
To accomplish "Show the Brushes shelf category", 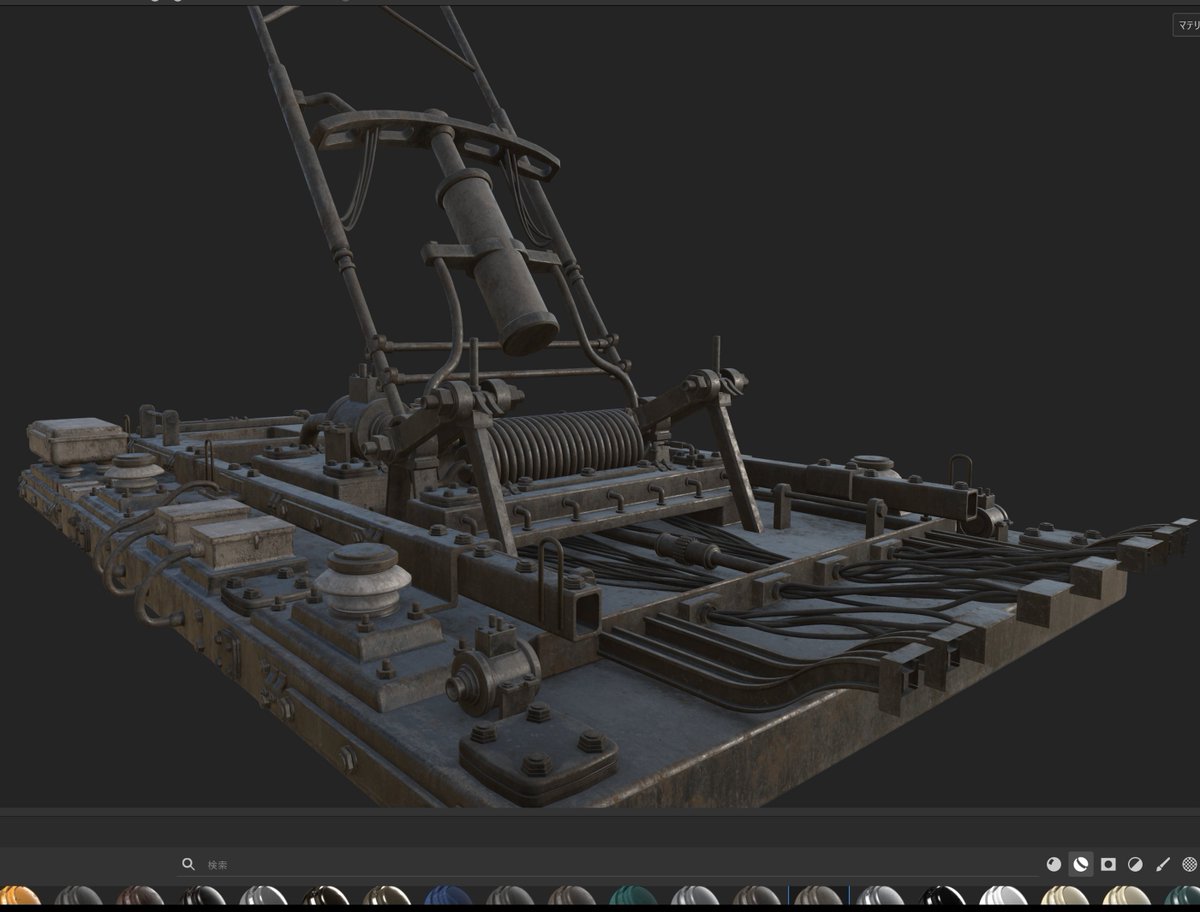I will pyautogui.click(x=1162, y=864).
